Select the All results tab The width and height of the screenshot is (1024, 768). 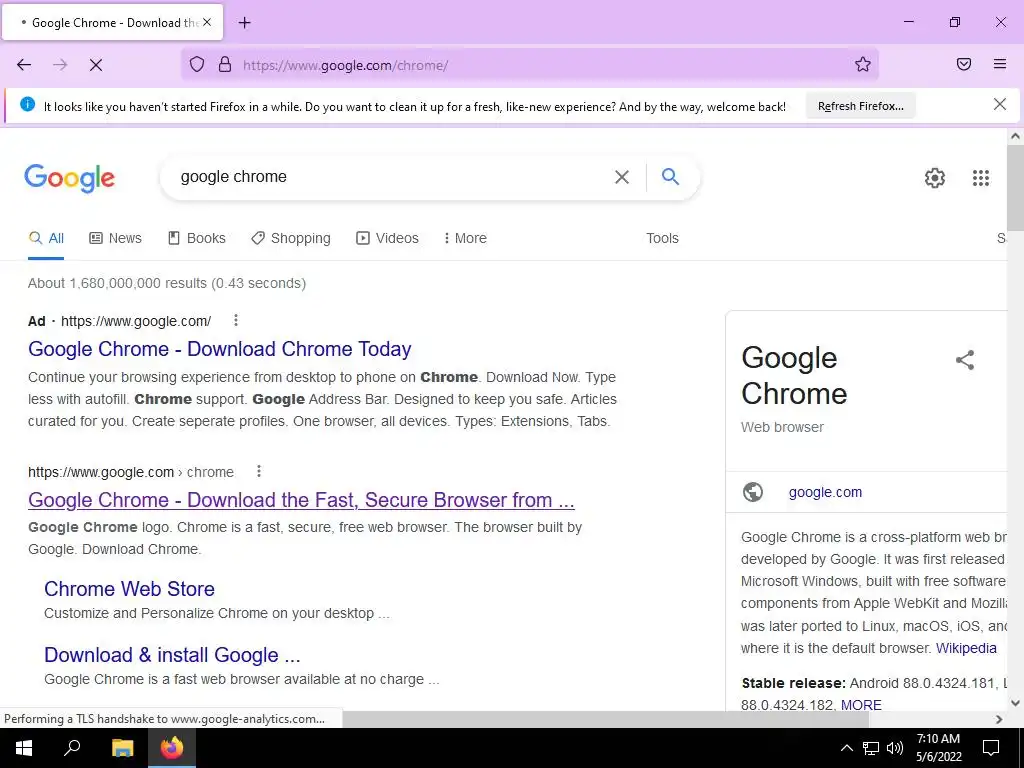point(46,238)
